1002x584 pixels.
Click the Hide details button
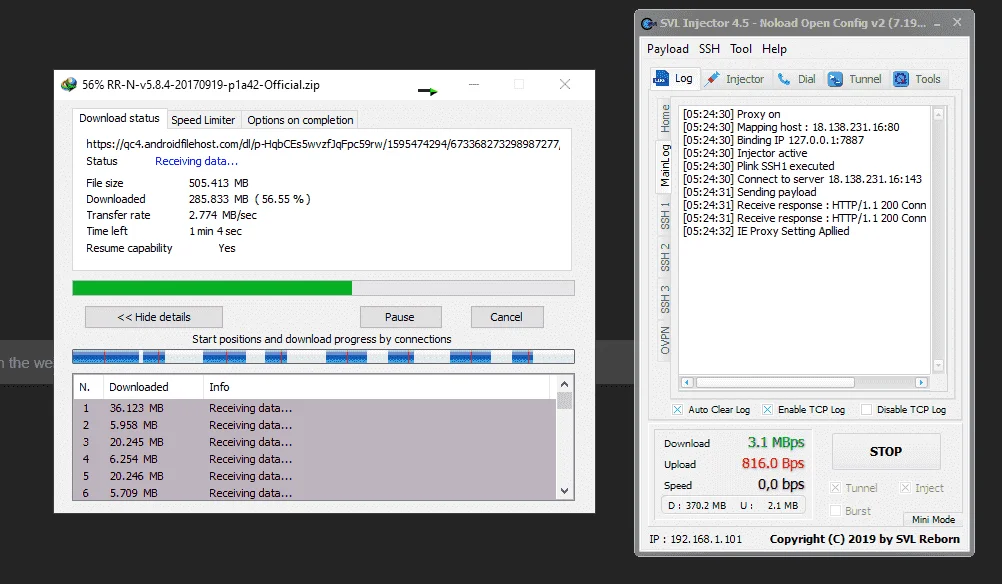coord(154,317)
